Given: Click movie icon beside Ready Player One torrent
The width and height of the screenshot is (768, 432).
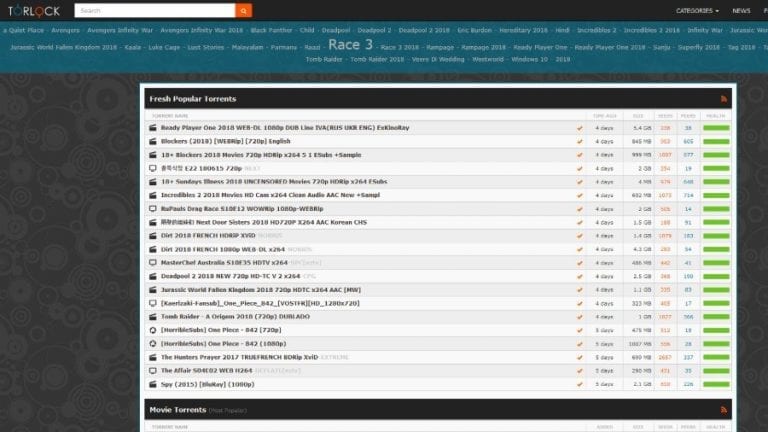Looking at the screenshot, I should pos(152,128).
